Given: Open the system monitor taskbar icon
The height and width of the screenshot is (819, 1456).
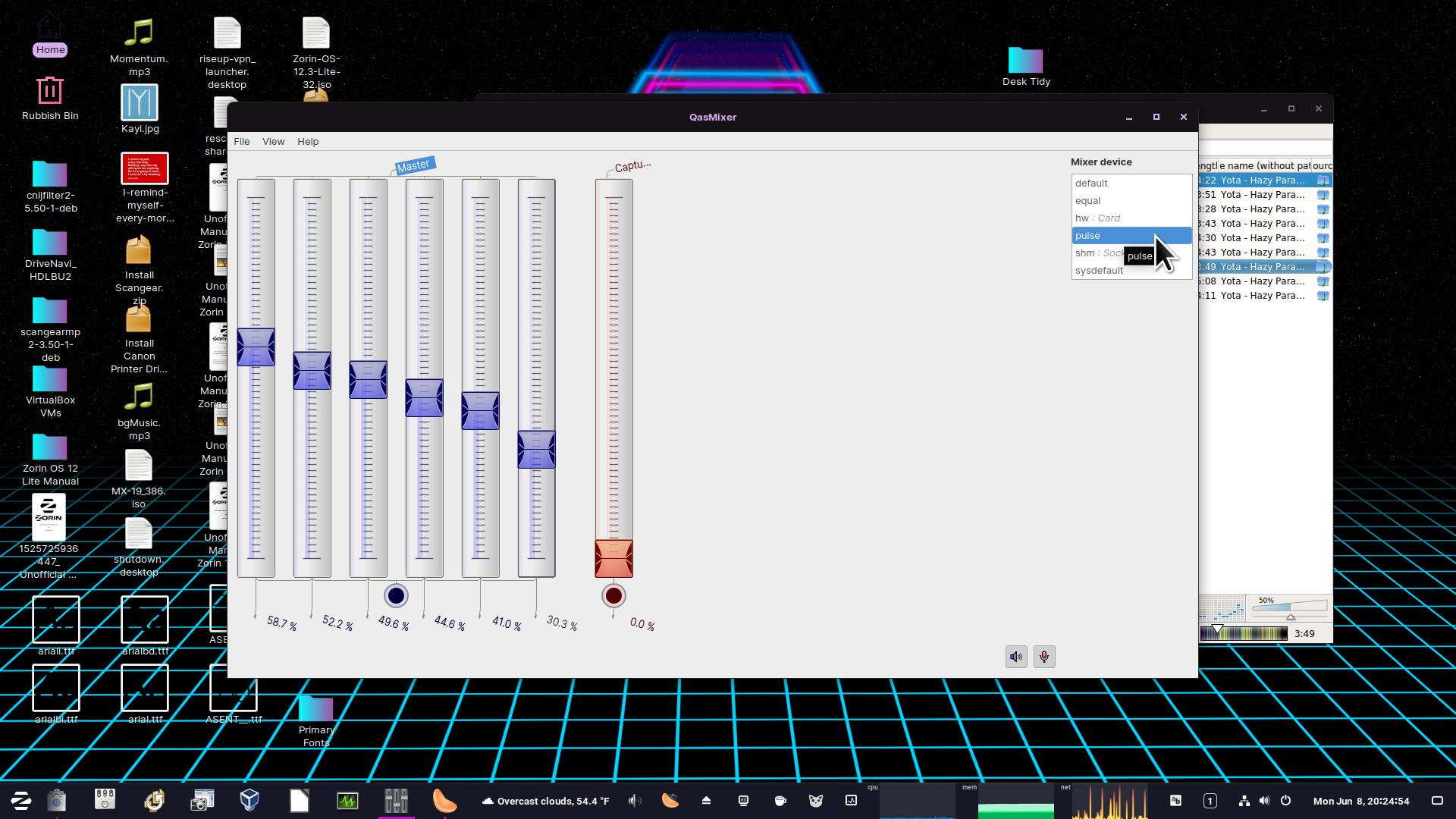Looking at the screenshot, I should (x=347, y=801).
